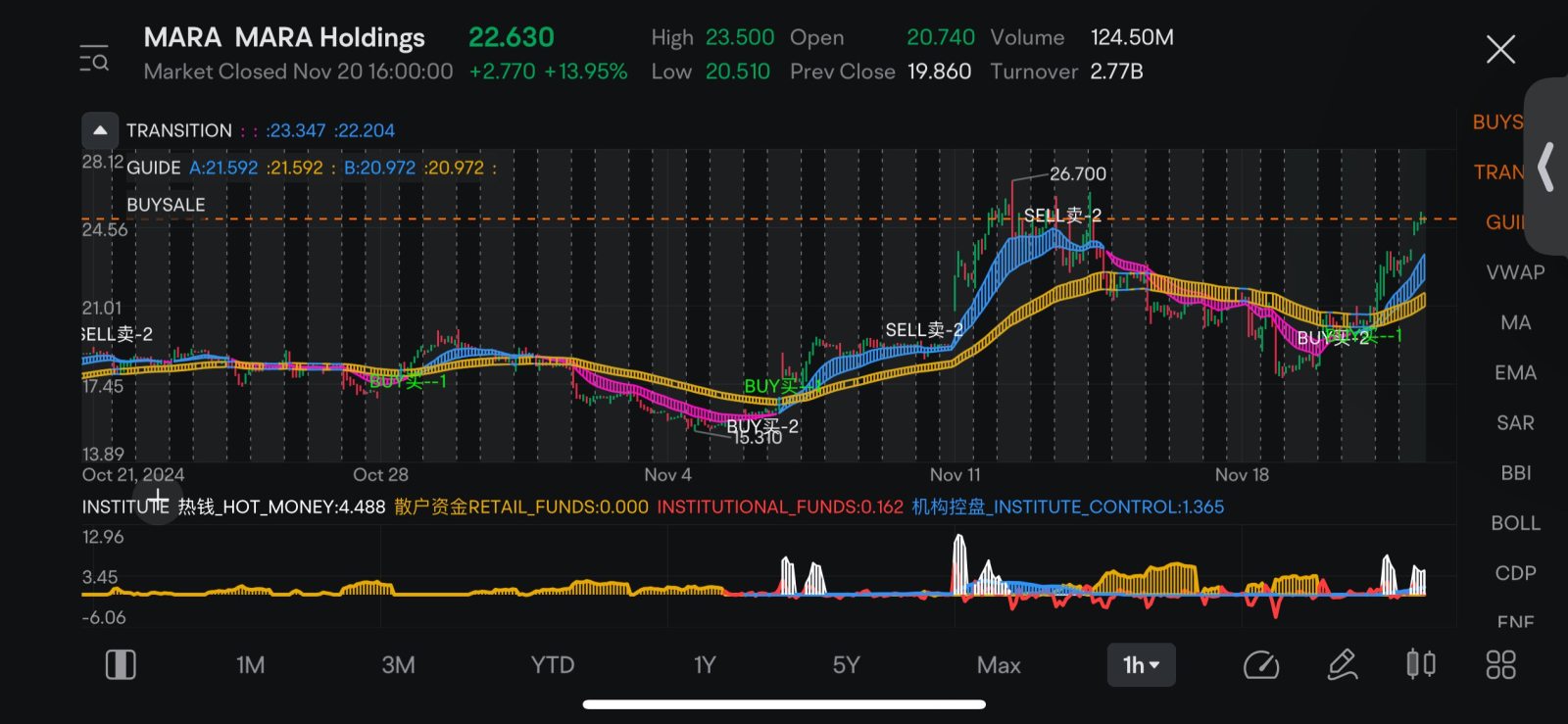Viewport: 1568px width, 724px height.
Task: Open the gauge indicator icon
Action: pyautogui.click(x=1261, y=665)
